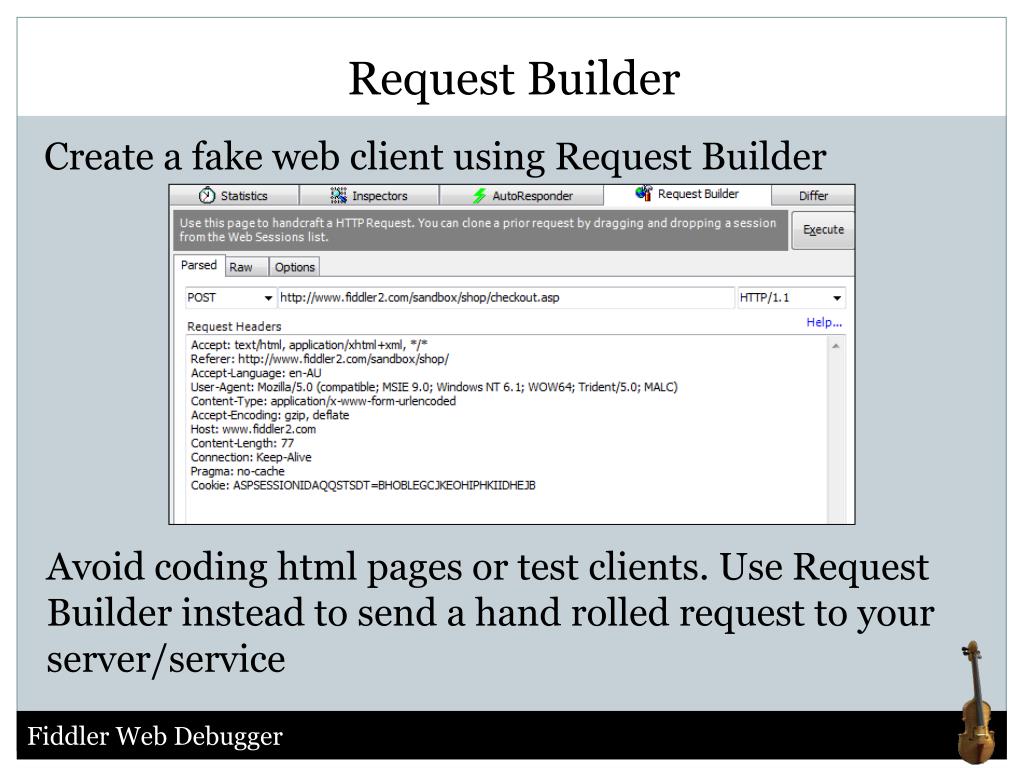This screenshot has width=1024, height=768.
Task: Click the Execute button
Action: pos(823,230)
